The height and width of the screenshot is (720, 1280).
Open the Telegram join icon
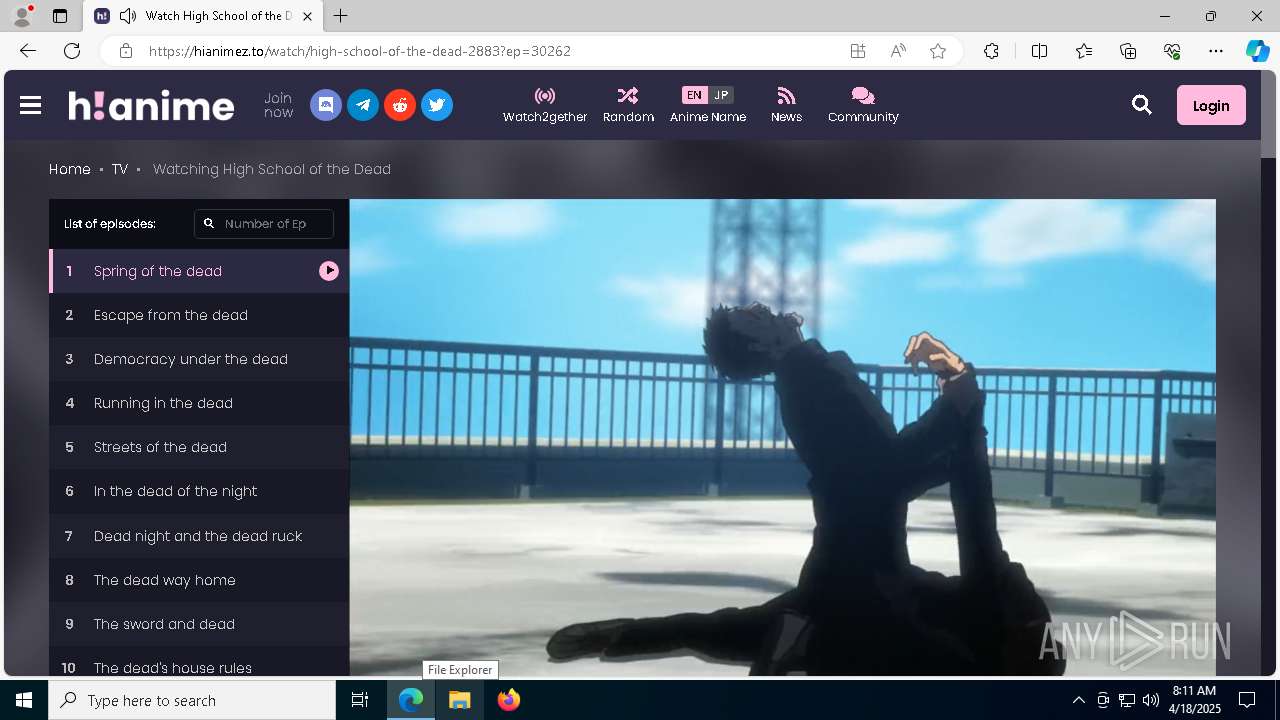(363, 105)
